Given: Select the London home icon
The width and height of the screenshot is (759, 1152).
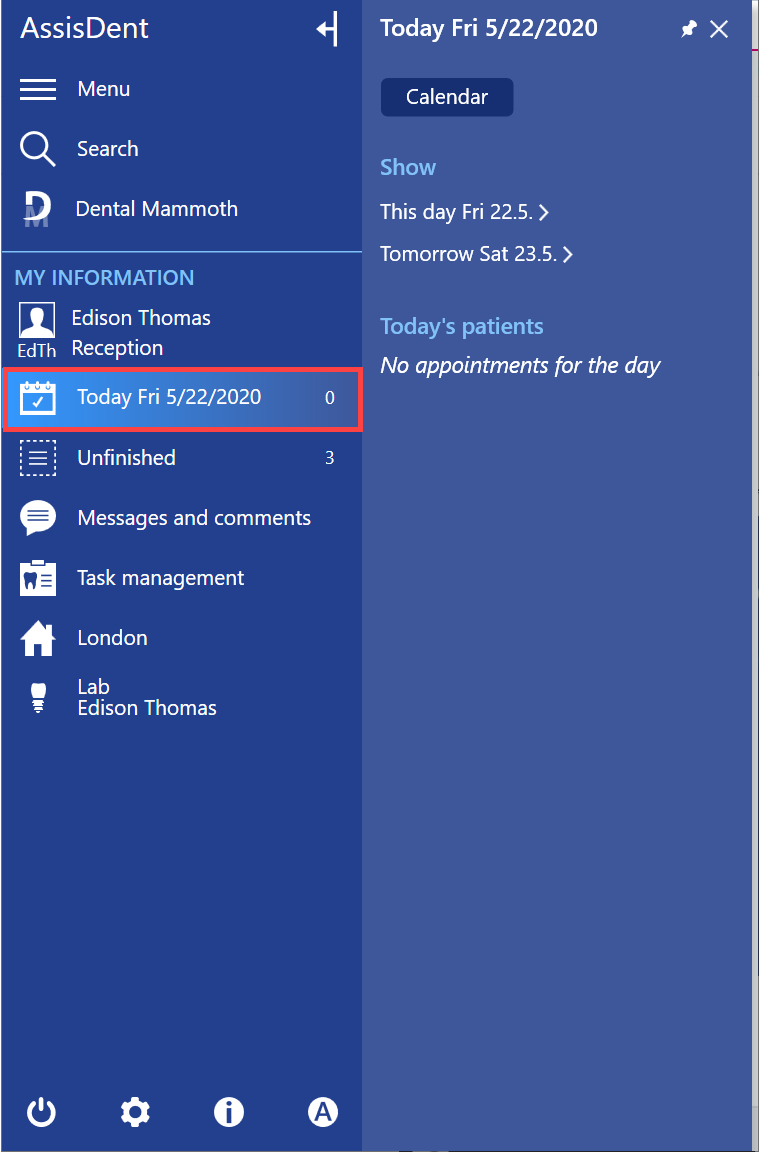Looking at the screenshot, I should (37, 638).
